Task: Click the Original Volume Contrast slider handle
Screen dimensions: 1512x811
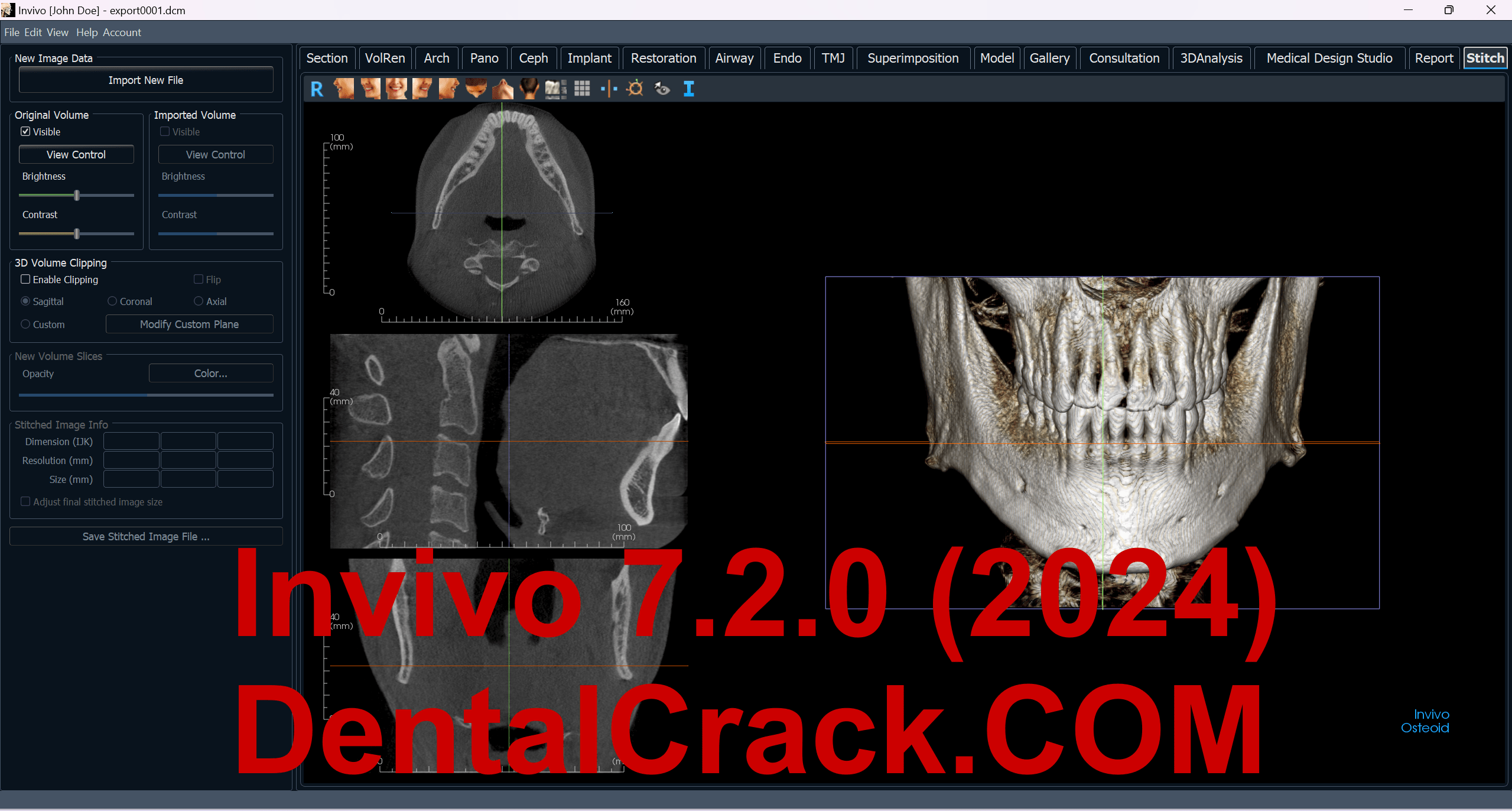Action: [77, 233]
